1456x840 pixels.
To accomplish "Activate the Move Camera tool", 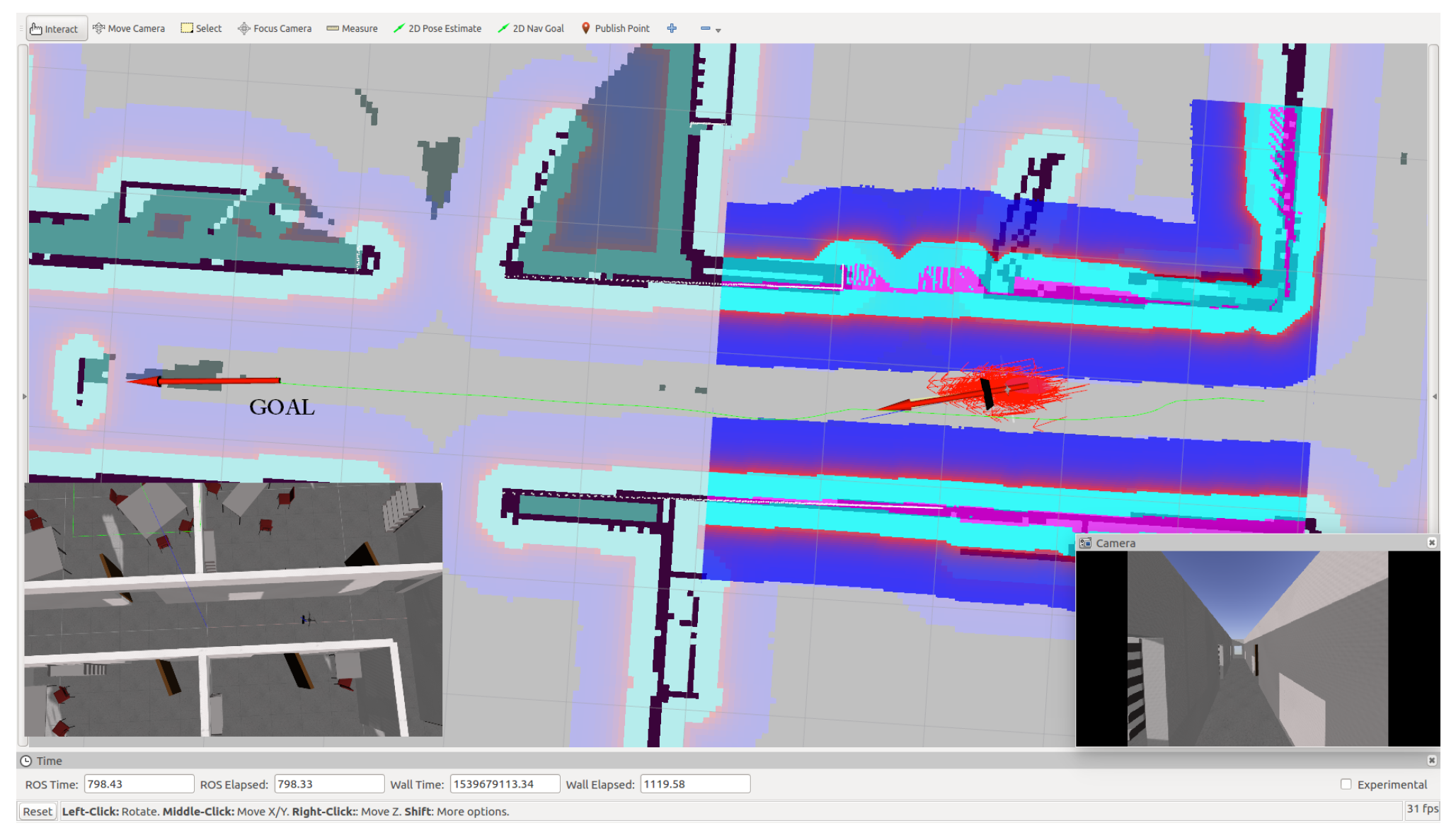I will tap(129, 29).
